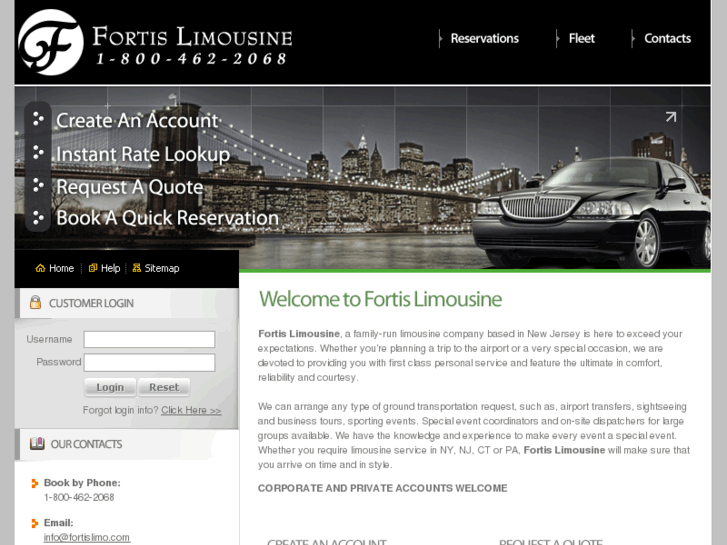Click the Create An Account banner link
The width and height of the screenshot is (727, 545).
click(137, 121)
